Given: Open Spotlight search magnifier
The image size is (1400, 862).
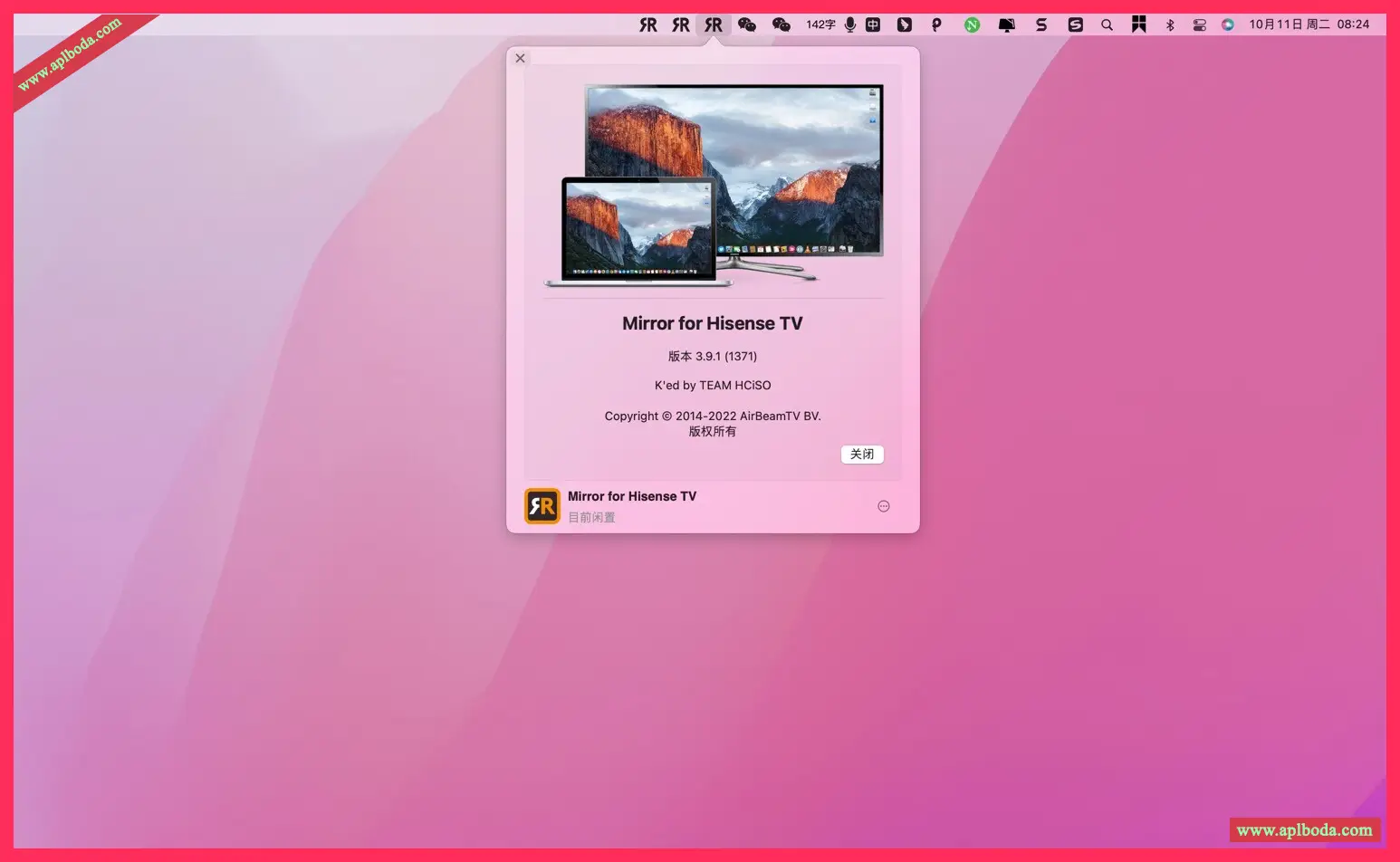Looking at the screenshot, I should [1107, 24].
